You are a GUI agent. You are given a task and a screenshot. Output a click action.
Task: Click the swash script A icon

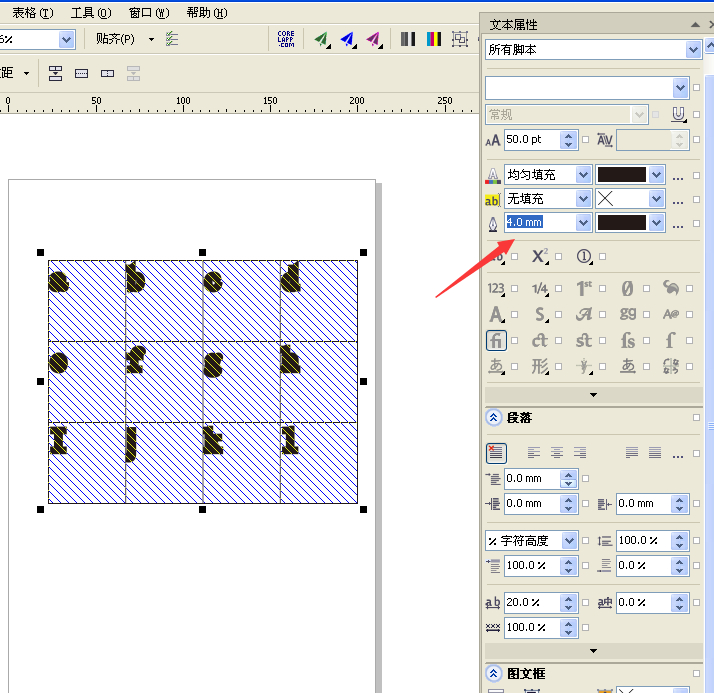pos(584,314)
